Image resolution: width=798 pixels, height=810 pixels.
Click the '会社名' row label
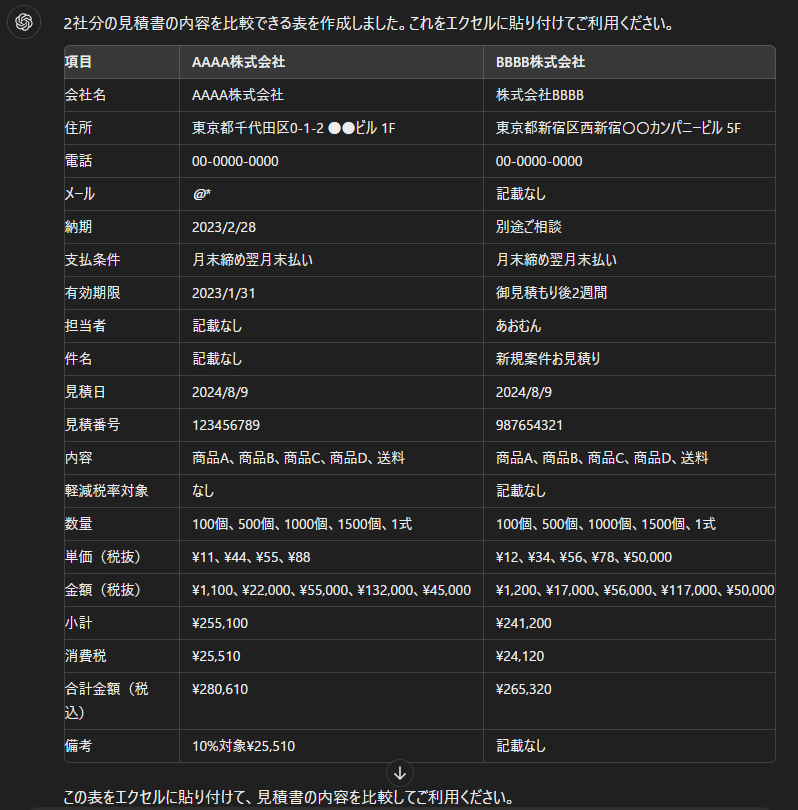point(85,95)
